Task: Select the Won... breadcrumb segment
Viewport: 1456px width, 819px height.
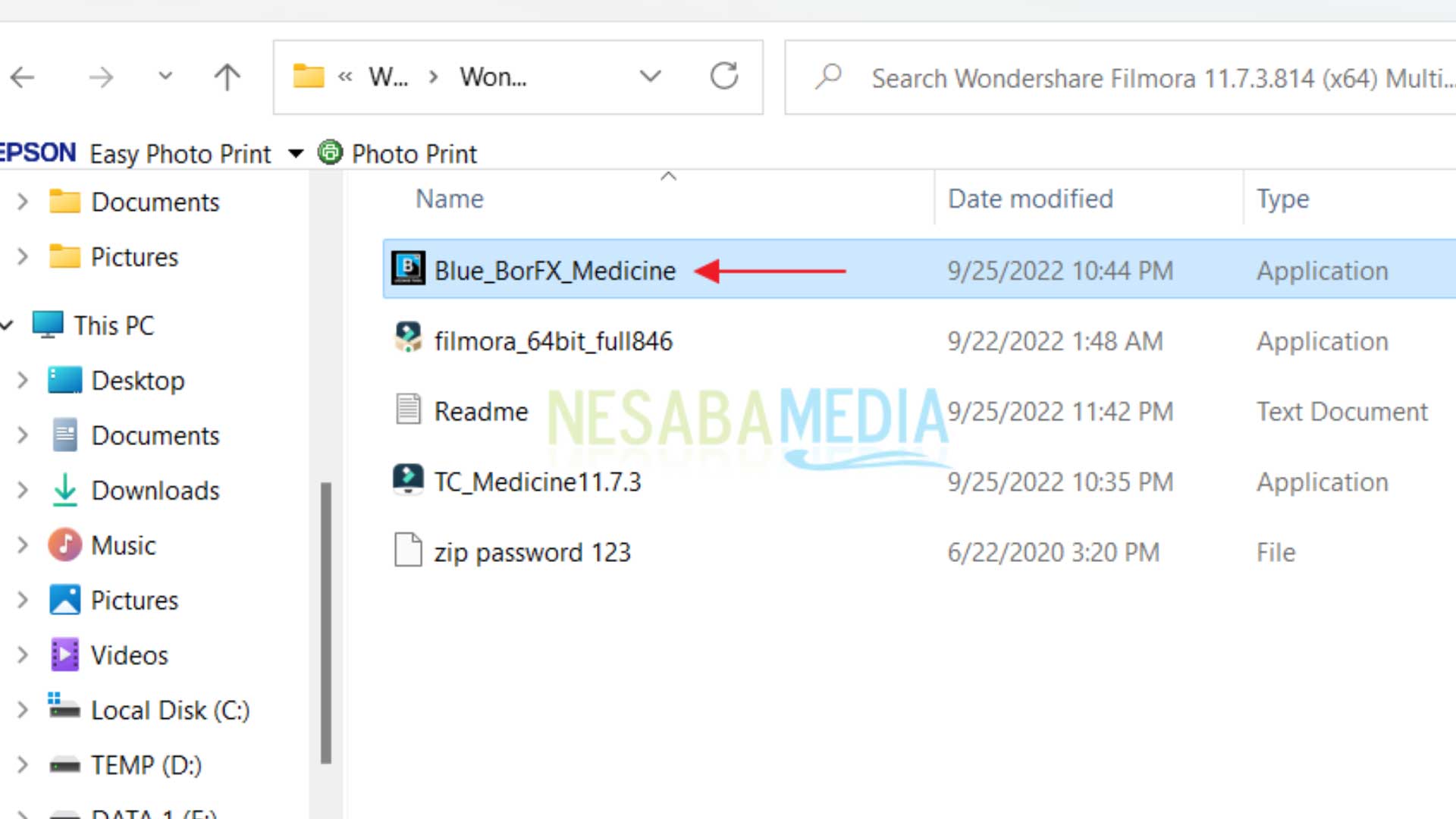Action: 493,77
